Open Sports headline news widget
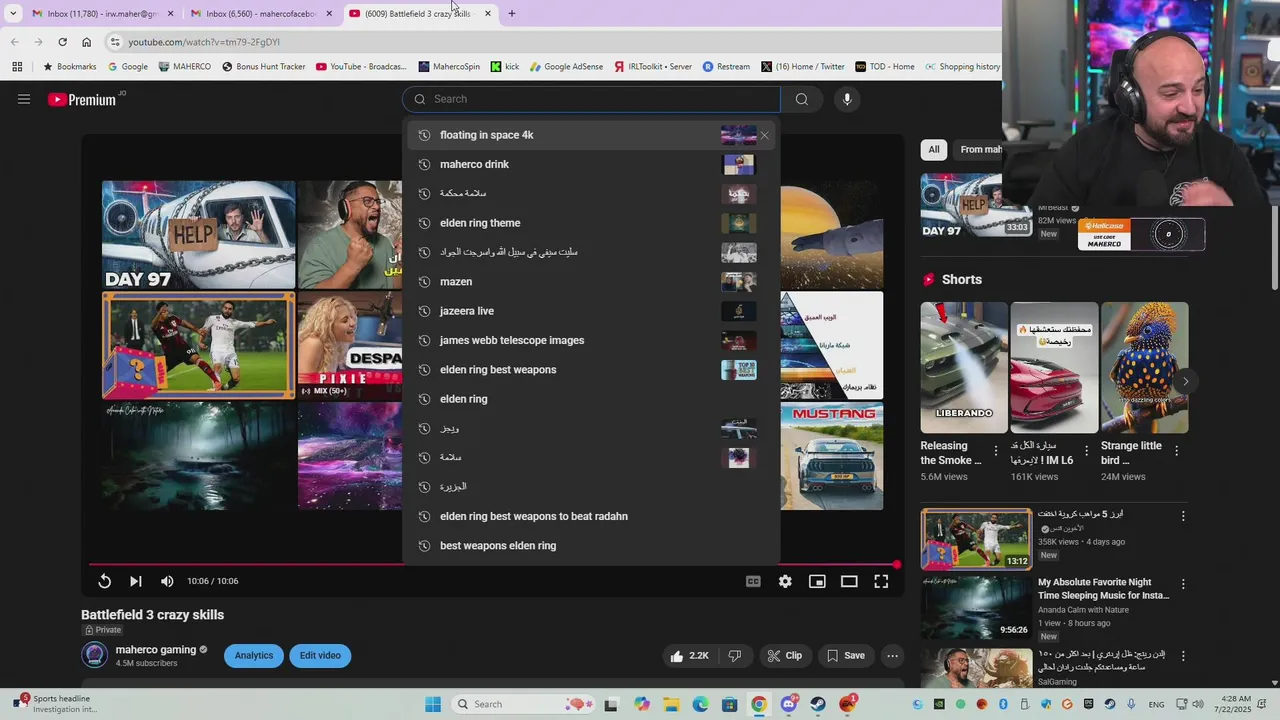Screen dimensions: 1280x720 (x=57, y=704)
